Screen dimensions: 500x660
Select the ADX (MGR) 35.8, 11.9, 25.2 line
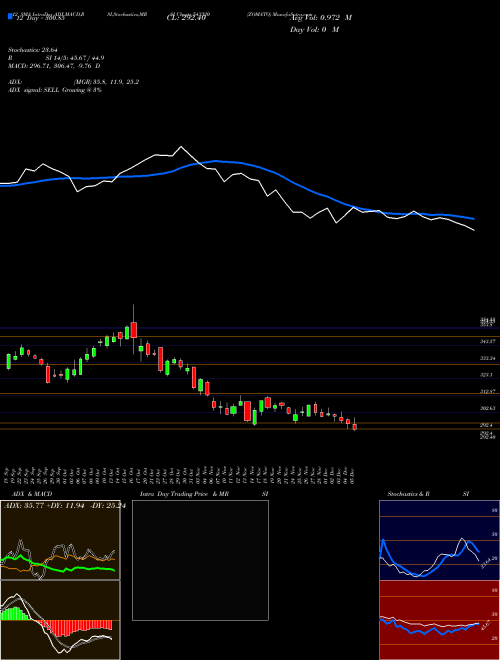(x=74, y=82)
